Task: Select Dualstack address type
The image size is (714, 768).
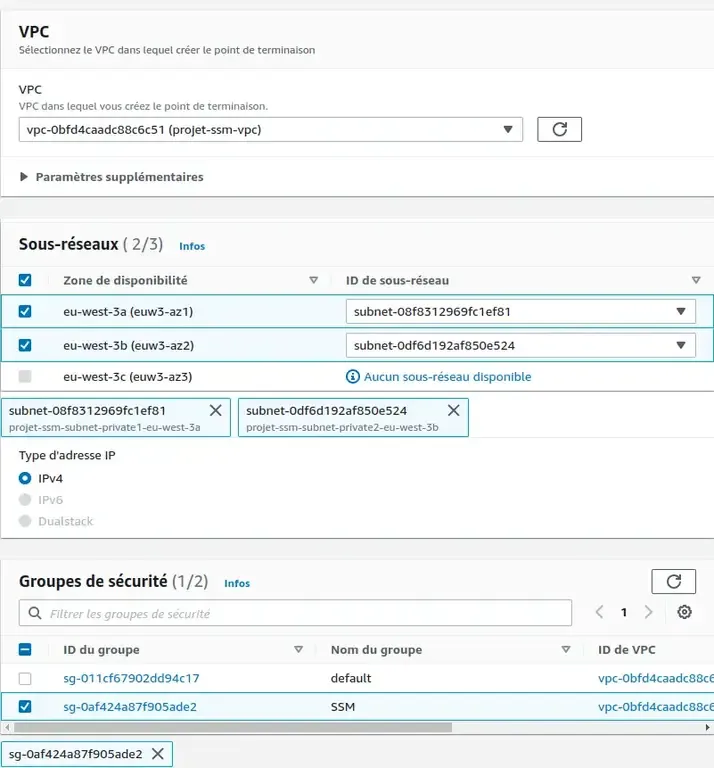Action: [25, 521]
